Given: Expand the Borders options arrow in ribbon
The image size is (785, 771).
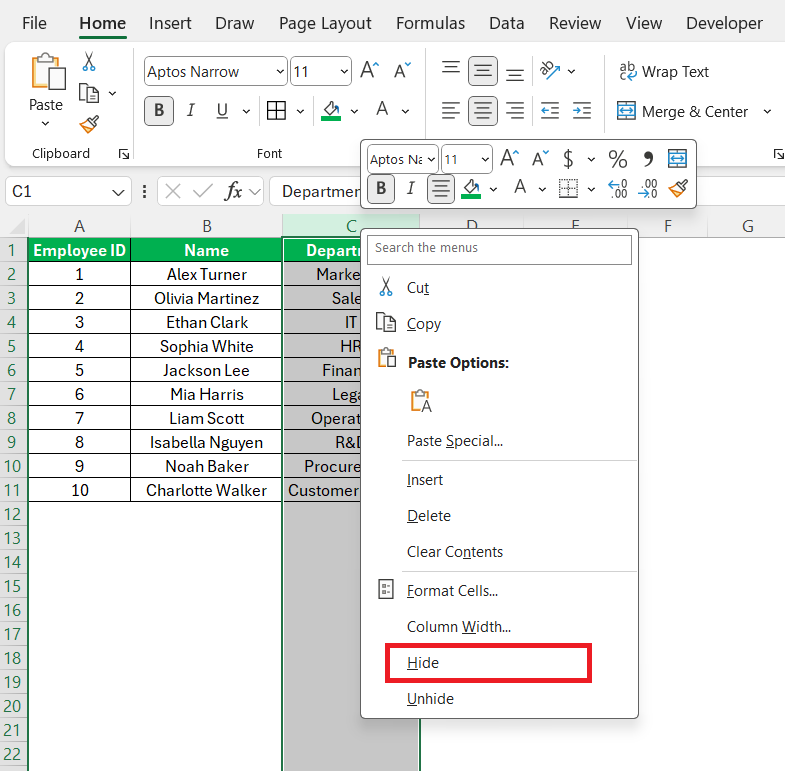Looking at the screenshot, I should tap(300, 111).
